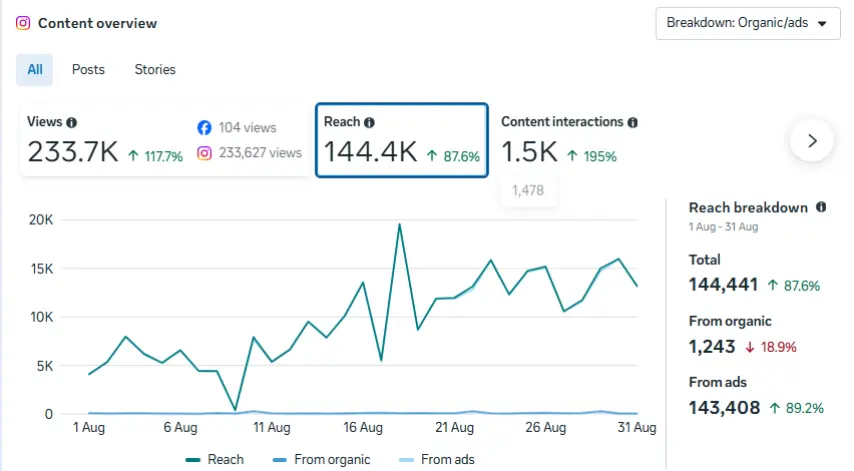Toggle the From ads legend item
This screenshot has width=854, height=471.
tap(437, 460)
